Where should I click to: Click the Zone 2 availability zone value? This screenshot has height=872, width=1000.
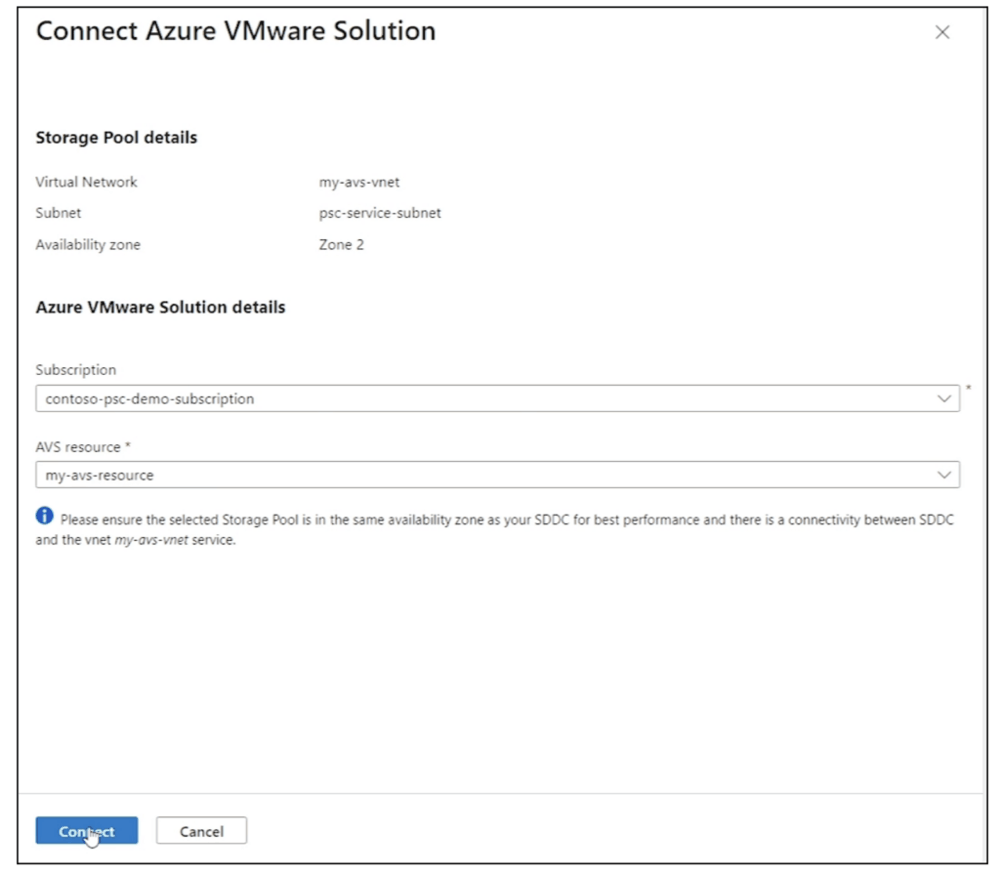[341, 244]
